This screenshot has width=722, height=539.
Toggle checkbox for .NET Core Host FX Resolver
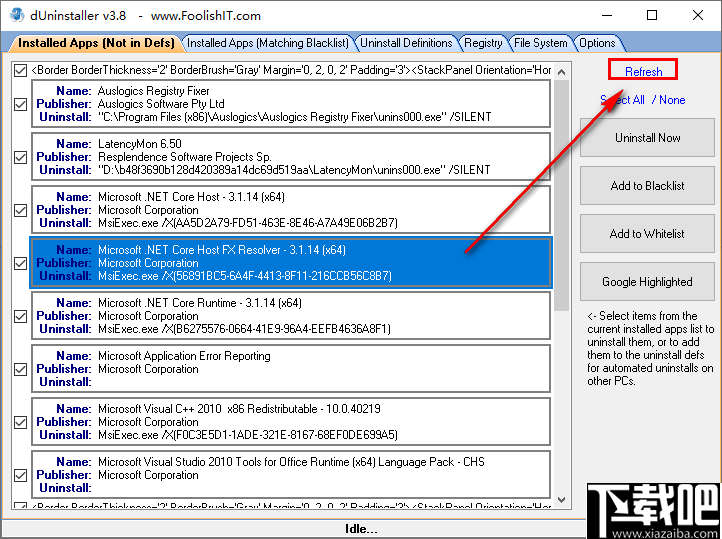[20, 263]
